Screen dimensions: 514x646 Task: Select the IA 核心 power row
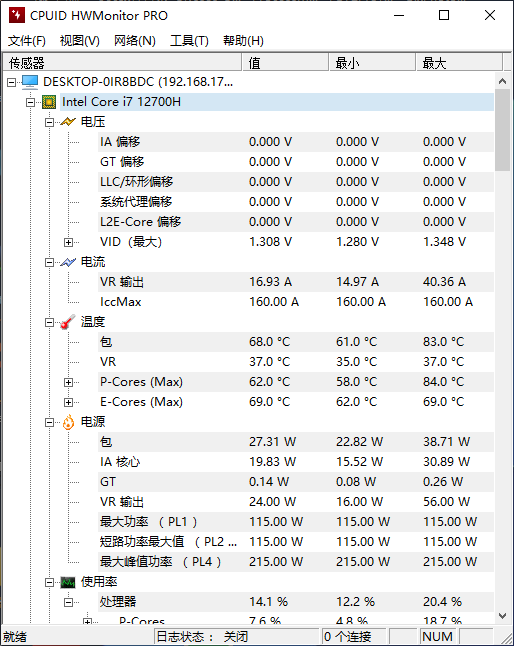pyautogui.click(x=296, y=462)
